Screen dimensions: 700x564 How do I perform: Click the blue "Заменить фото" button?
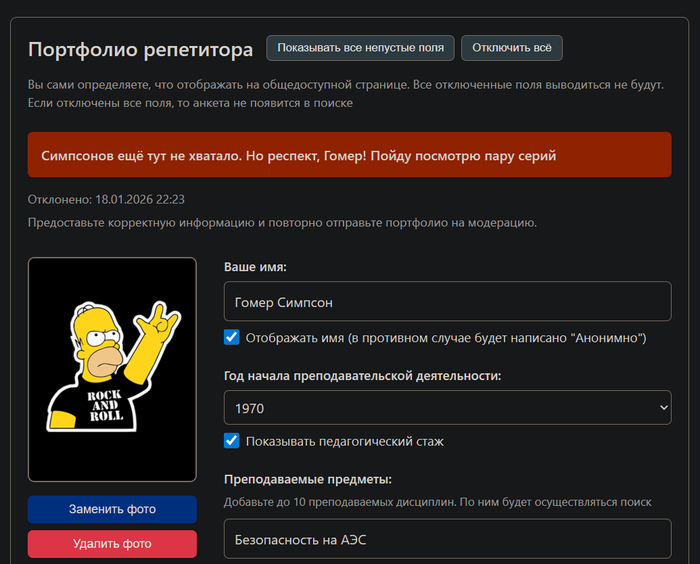112,509
